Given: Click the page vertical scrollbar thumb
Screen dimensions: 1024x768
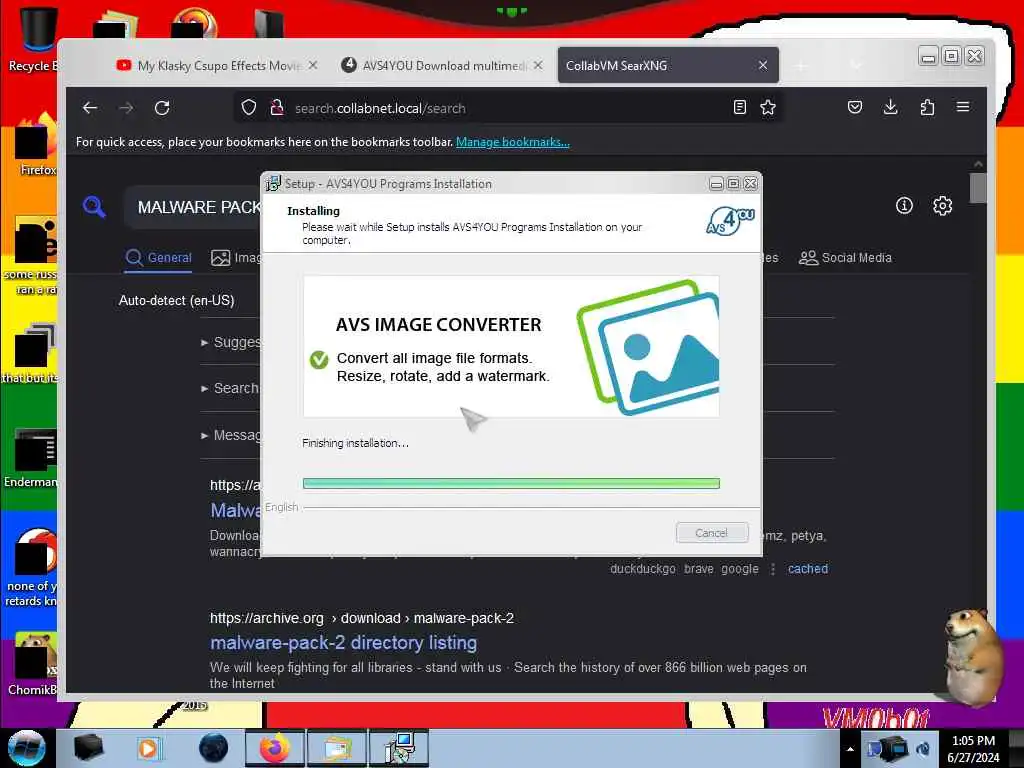Looking at the screenshot, I should tap(978, 187).
